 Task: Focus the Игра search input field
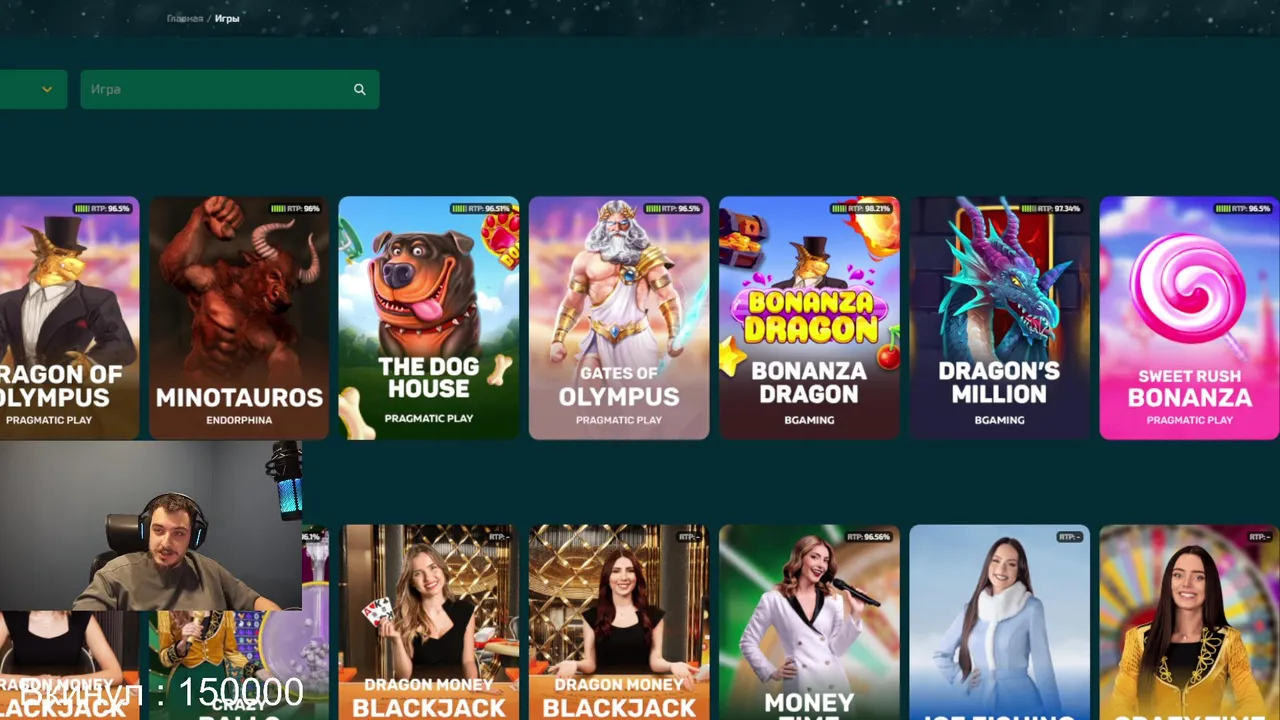tap(229, 90)
